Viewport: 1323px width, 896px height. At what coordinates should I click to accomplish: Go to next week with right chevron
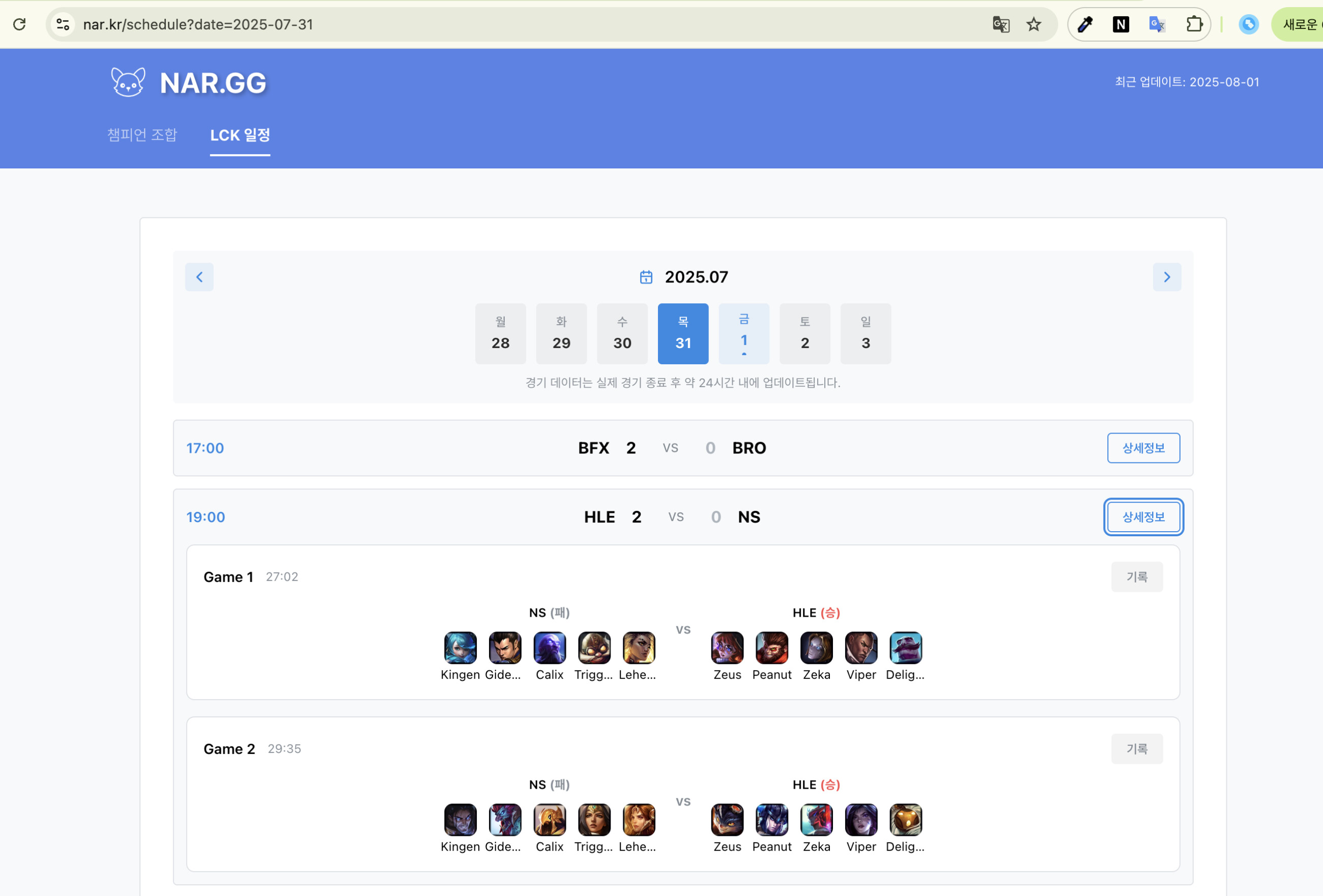tap(1166, 277)
